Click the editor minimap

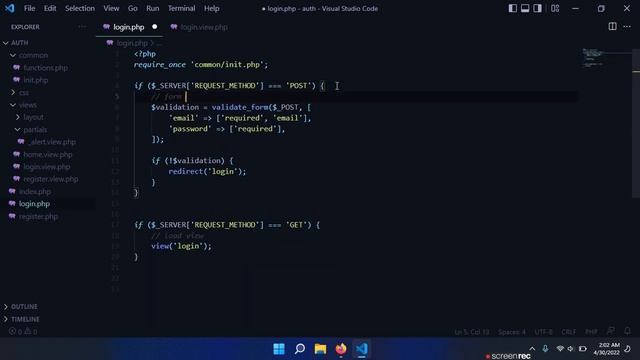click(x=594, y=58)
